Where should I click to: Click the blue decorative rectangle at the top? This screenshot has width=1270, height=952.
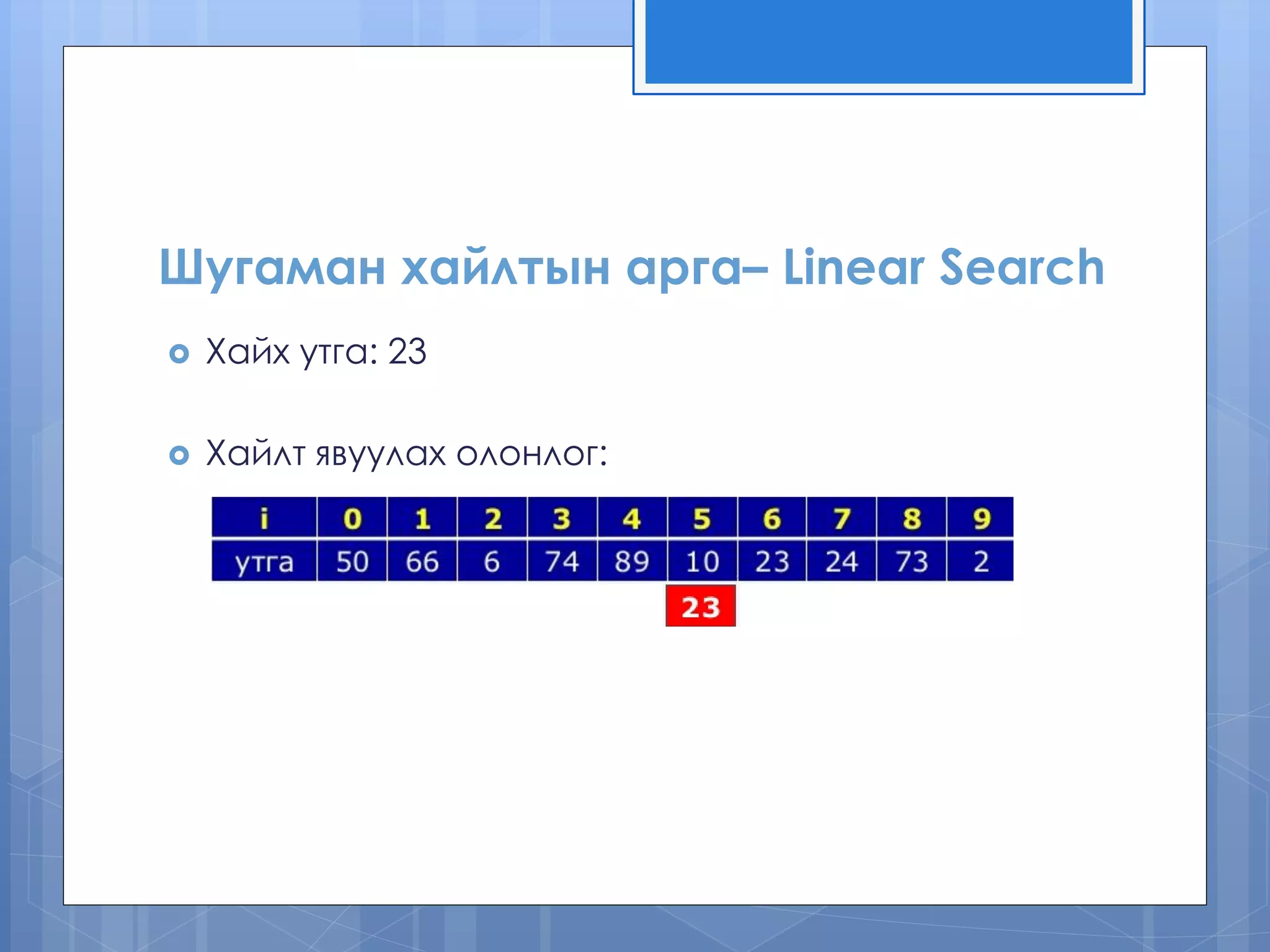pyautogui.click(x=889, y=42)
